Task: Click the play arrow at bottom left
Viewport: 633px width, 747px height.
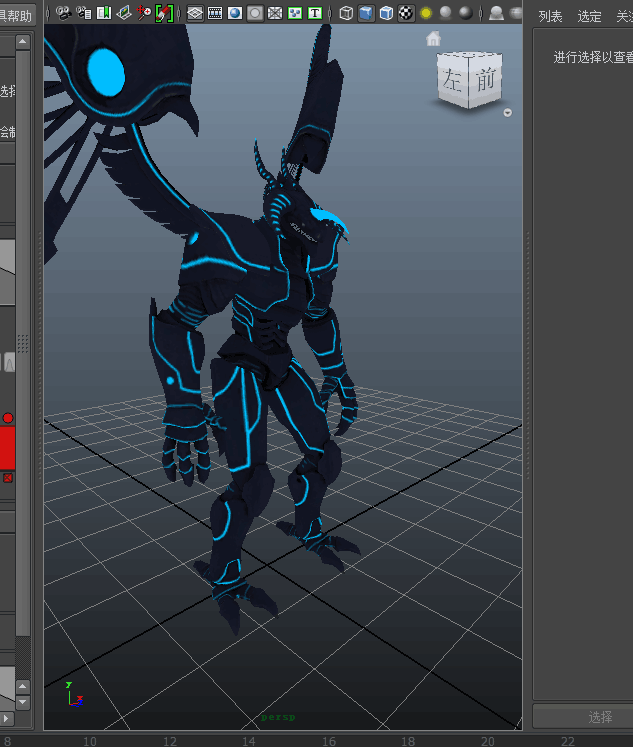Action: pyautogui.click(x=6, y=718)
